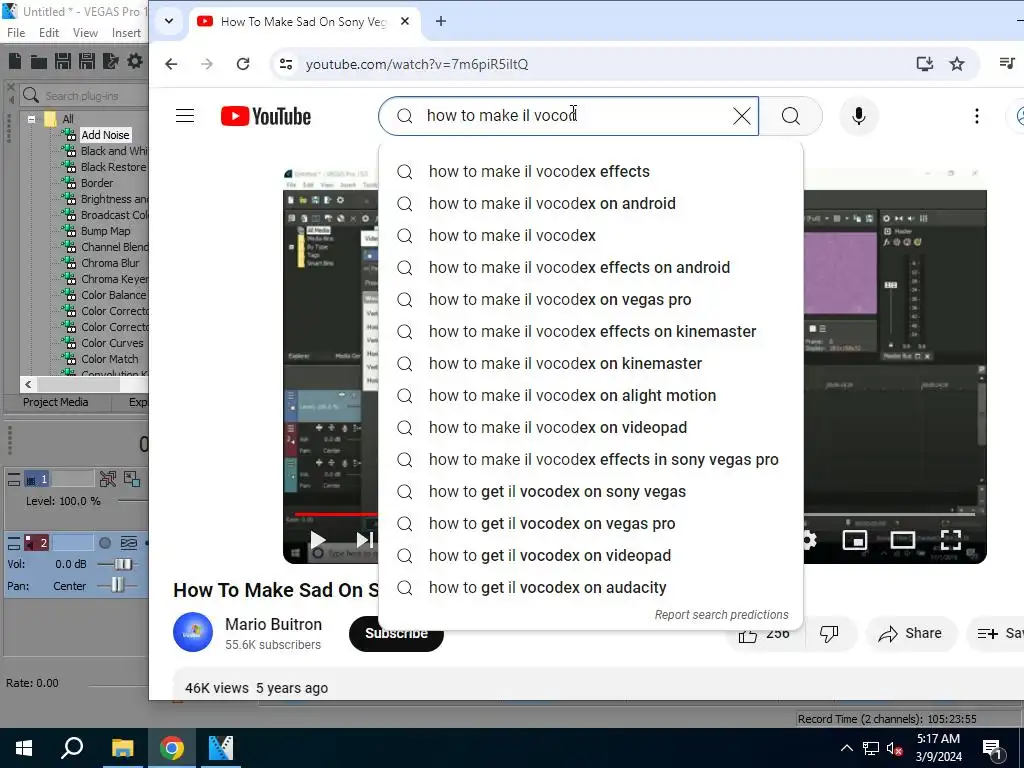Choose suggestion 'il vocodex on vegas pro'

pyautogui.click(x=590, y=299)
